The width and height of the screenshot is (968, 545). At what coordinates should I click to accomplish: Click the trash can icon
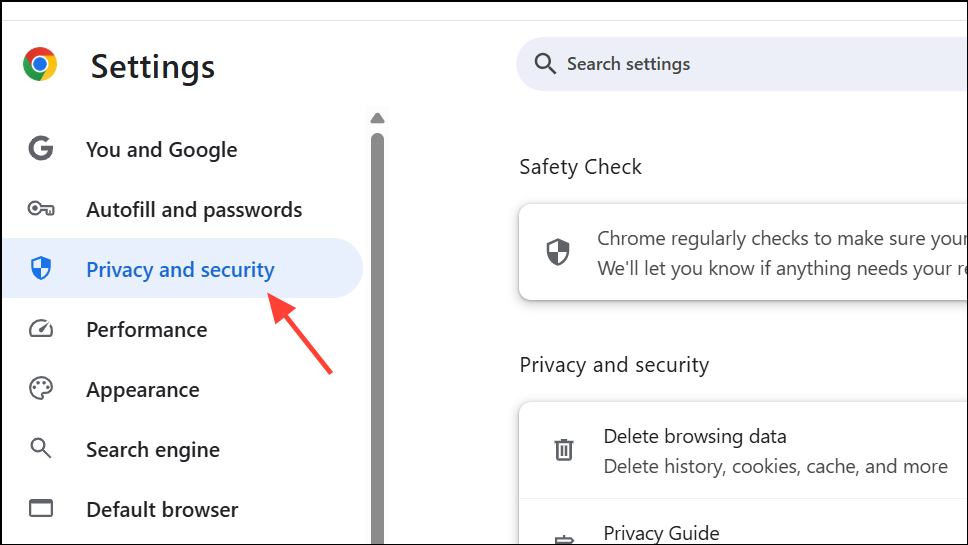(564, 449)
